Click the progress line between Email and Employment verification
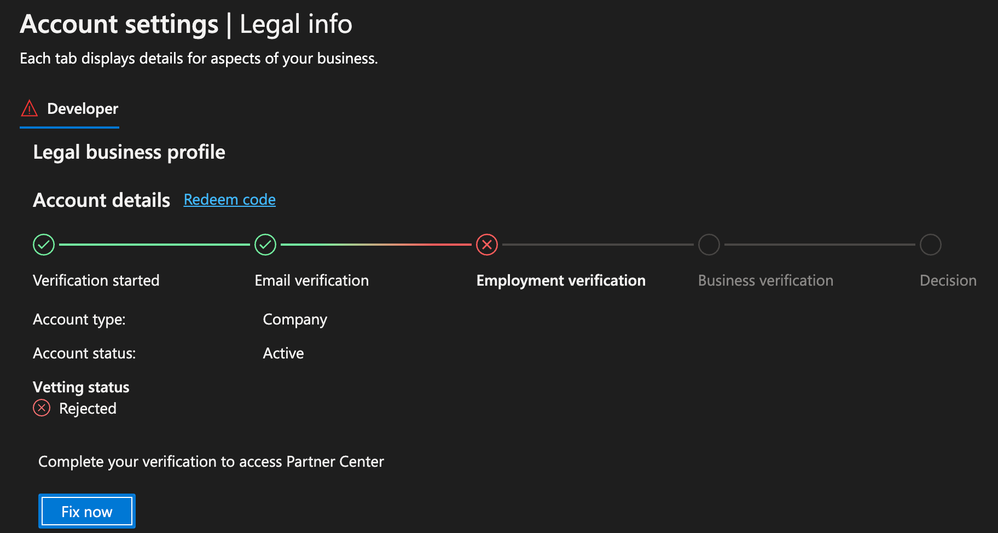The width and height of the screenshot is (998, 533). click(x=376, y=245)
